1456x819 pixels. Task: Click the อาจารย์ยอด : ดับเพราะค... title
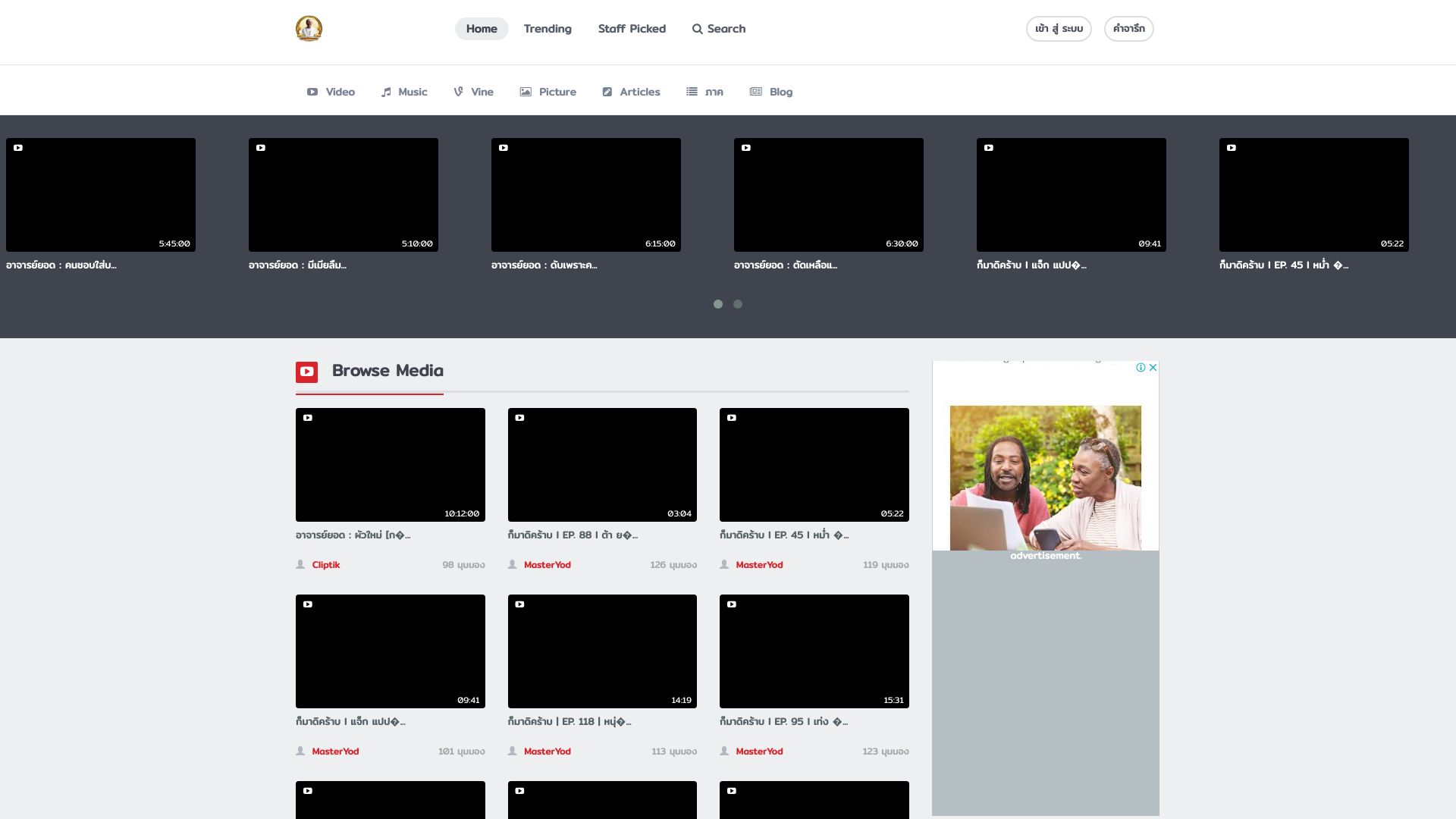(x=544, y=265)
